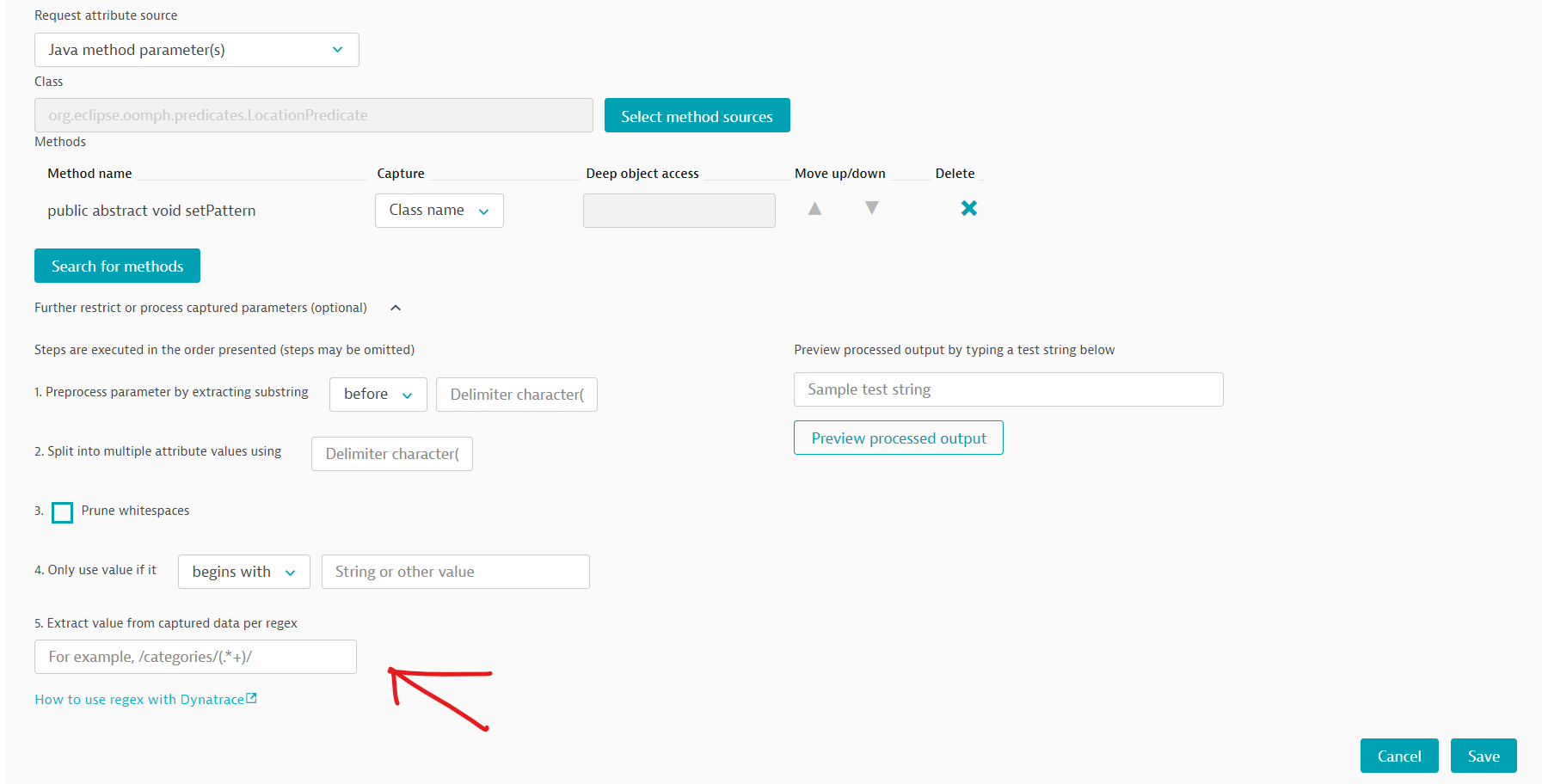Screen dimensions: 1542x784
Task: Cancel the request attribute changes
Action: tap(1398, 756)
